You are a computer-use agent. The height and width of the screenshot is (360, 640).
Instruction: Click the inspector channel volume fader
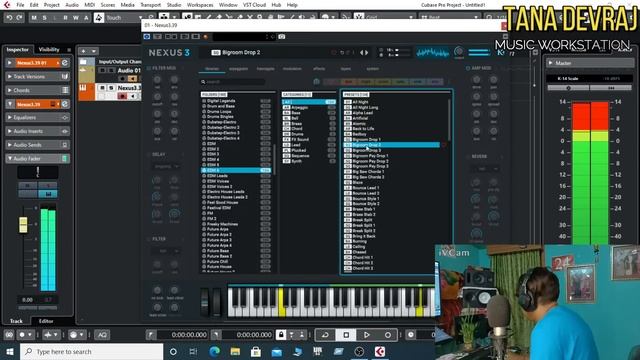point(23,225)
